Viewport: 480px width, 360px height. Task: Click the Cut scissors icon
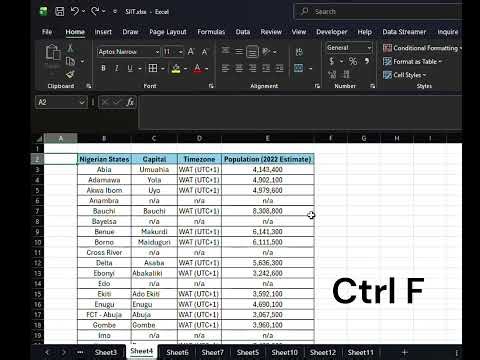(70, 48)
